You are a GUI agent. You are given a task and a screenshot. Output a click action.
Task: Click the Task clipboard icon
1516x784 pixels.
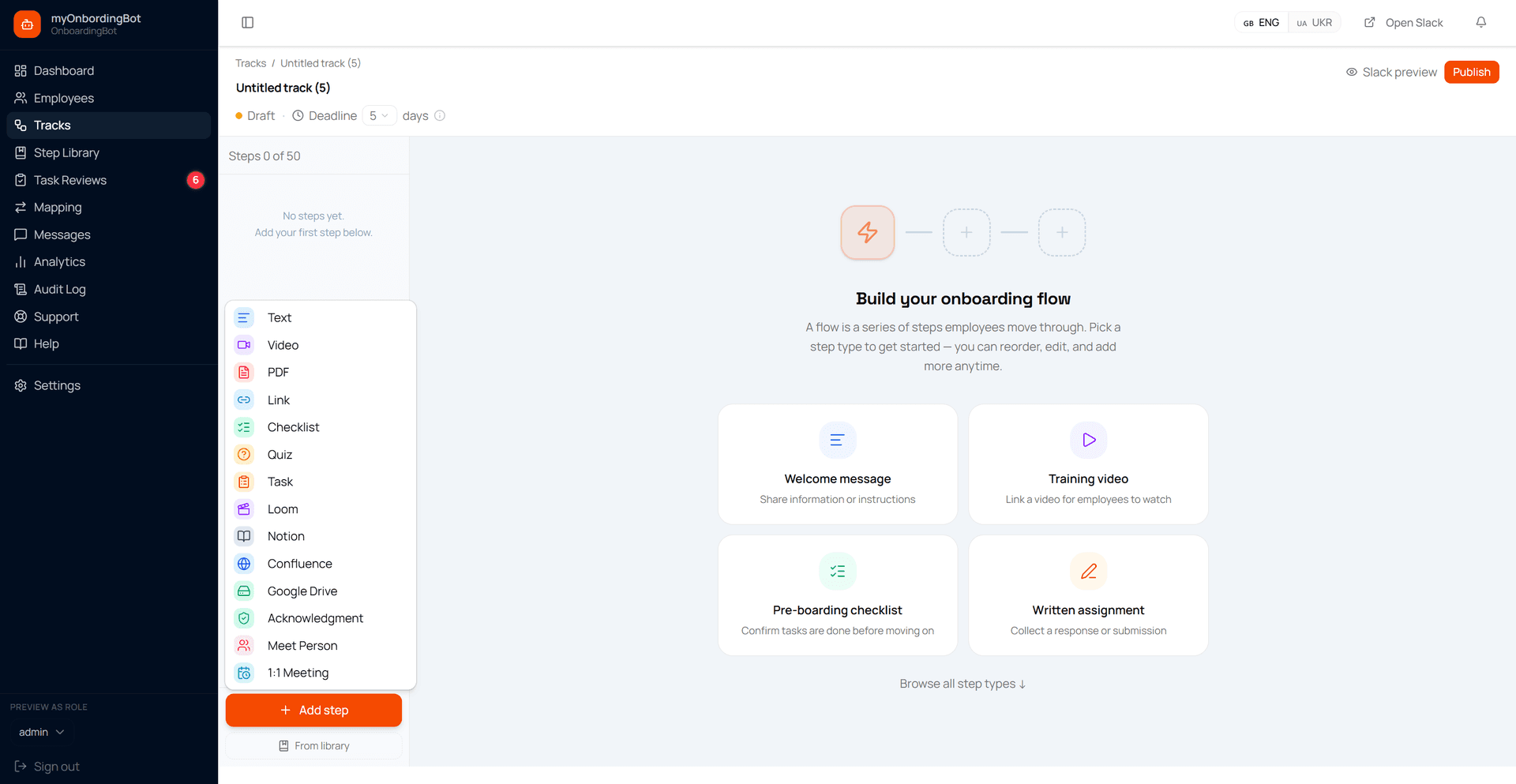pos(244,482)
